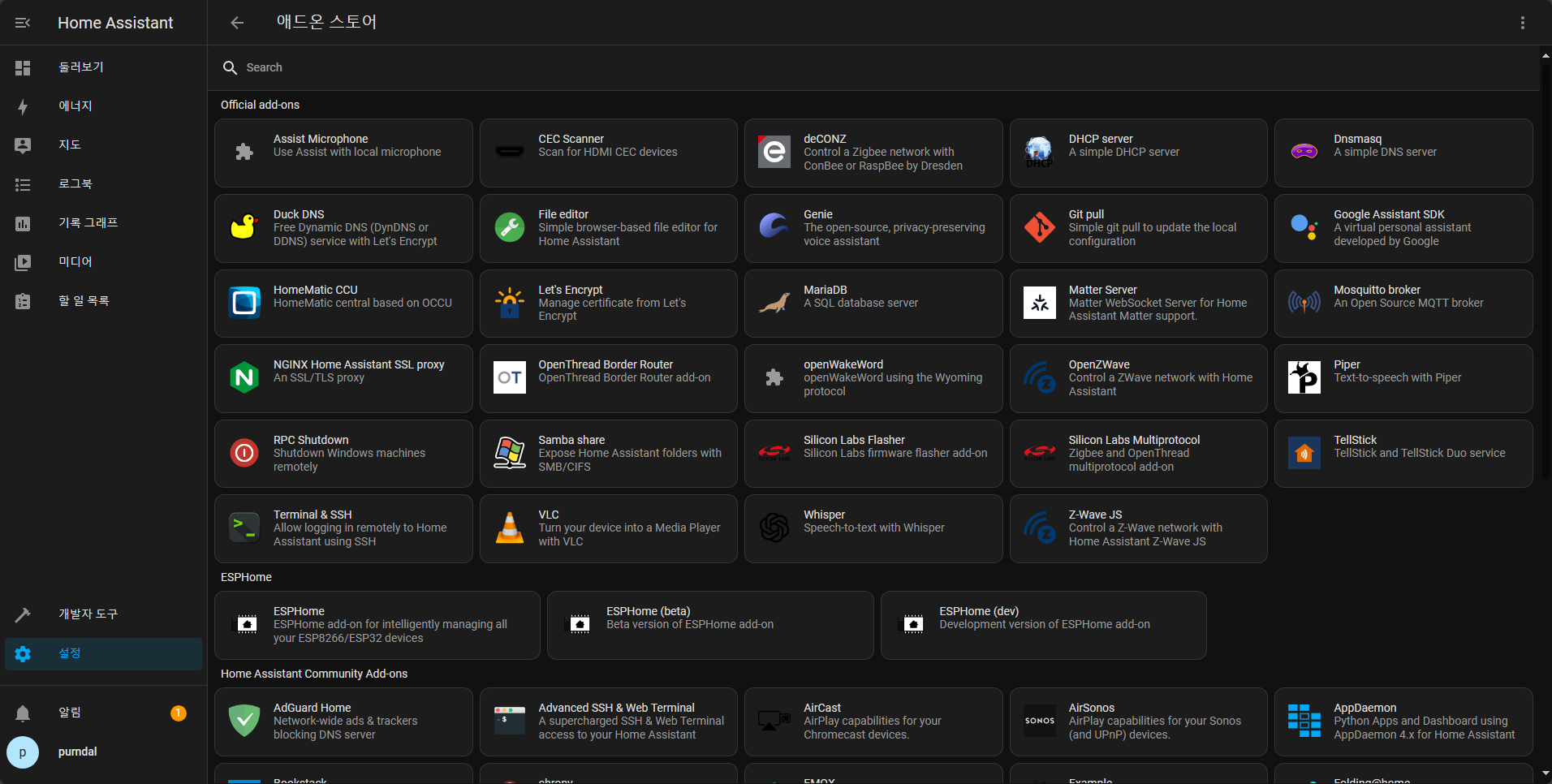The height and width of the screenshot is (784, 1552).
Task: Open 개발자 도구 developer tools
Action: point(103,614)
